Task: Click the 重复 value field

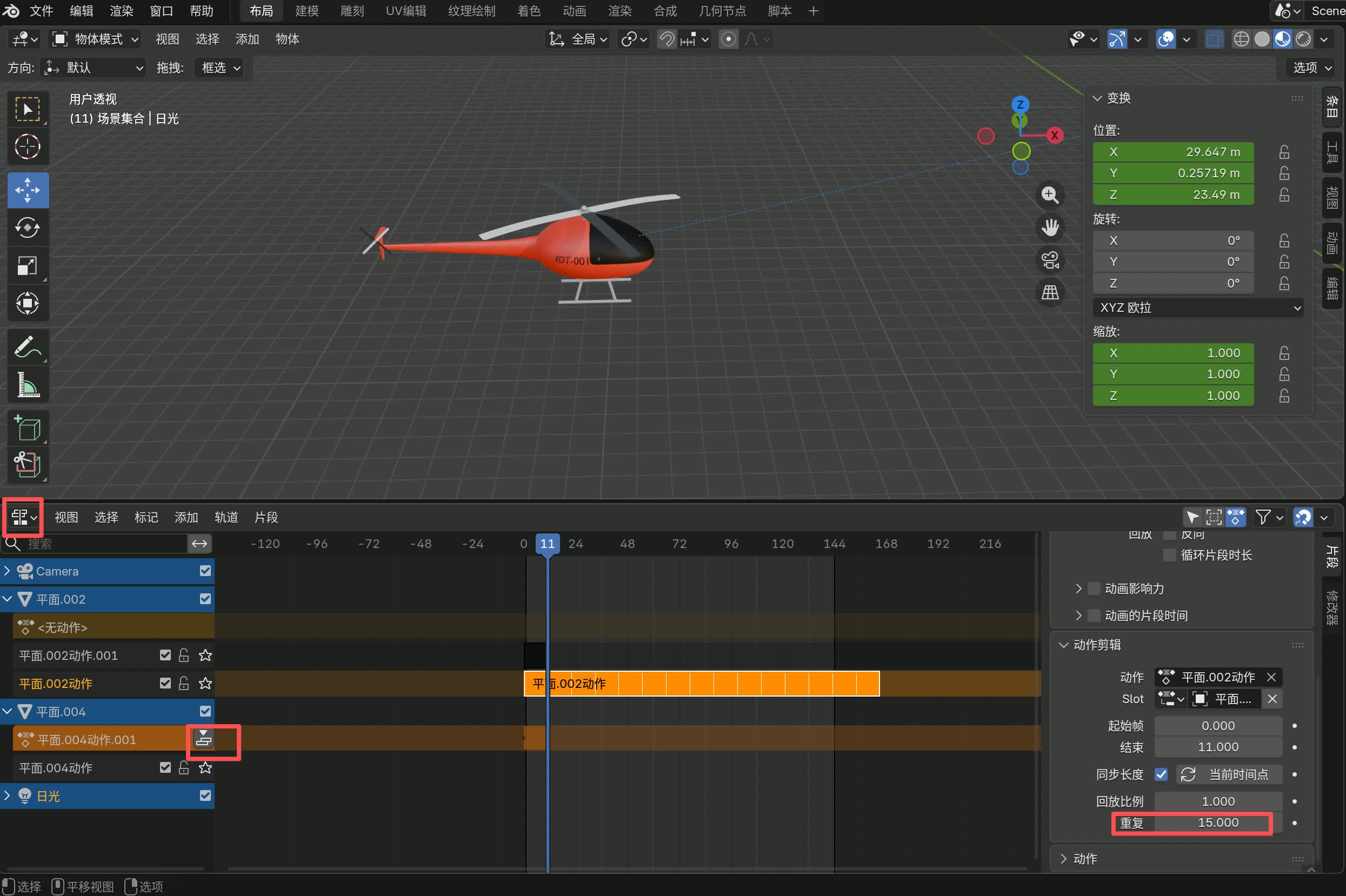Action: (x=1217, y=823)
